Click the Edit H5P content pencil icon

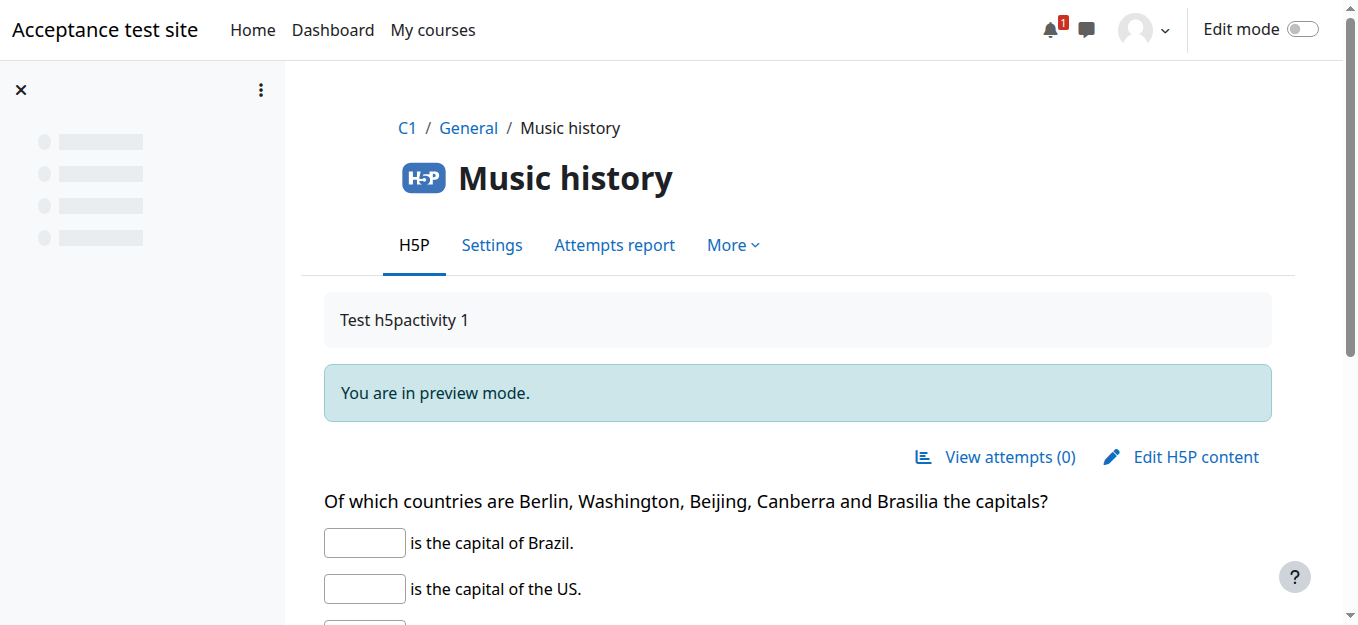[1111, 457]
